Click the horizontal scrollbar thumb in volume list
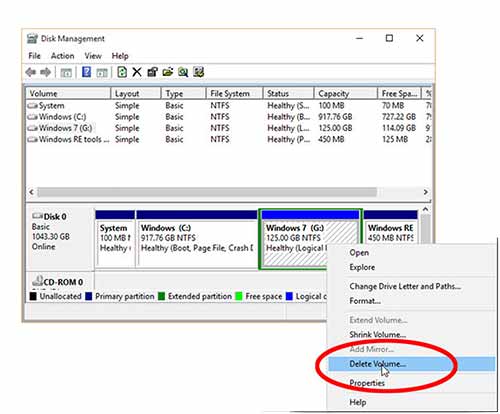The width and height of the screenshot is (500, 414). tap(207, 192)
